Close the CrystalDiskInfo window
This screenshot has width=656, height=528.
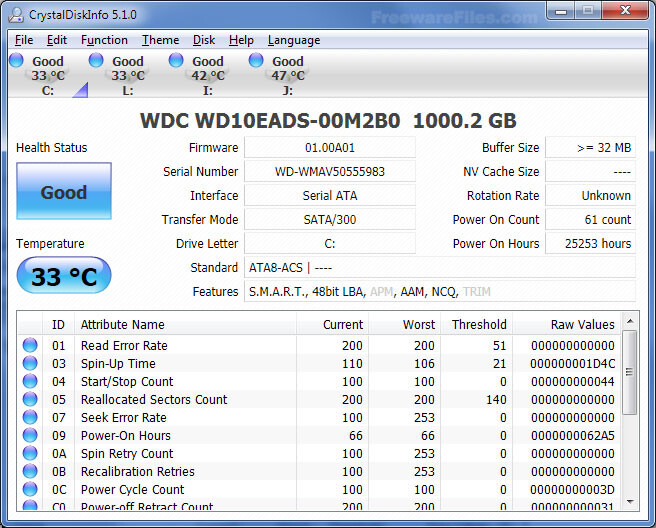625,11
